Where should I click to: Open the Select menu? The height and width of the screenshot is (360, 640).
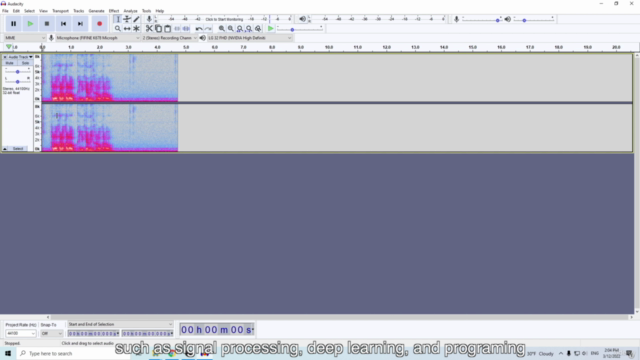(x=29, y=11)
